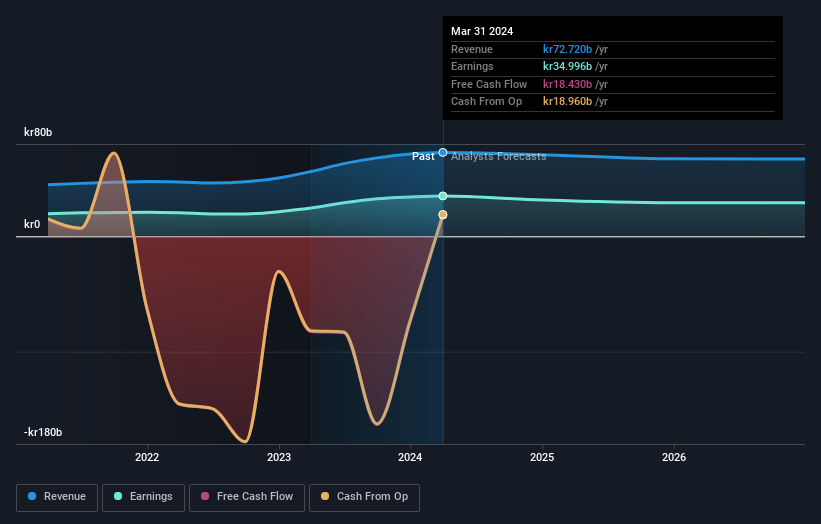Toggle the Revenue series in the legend
821x524 pixels.
click(57, 497)
